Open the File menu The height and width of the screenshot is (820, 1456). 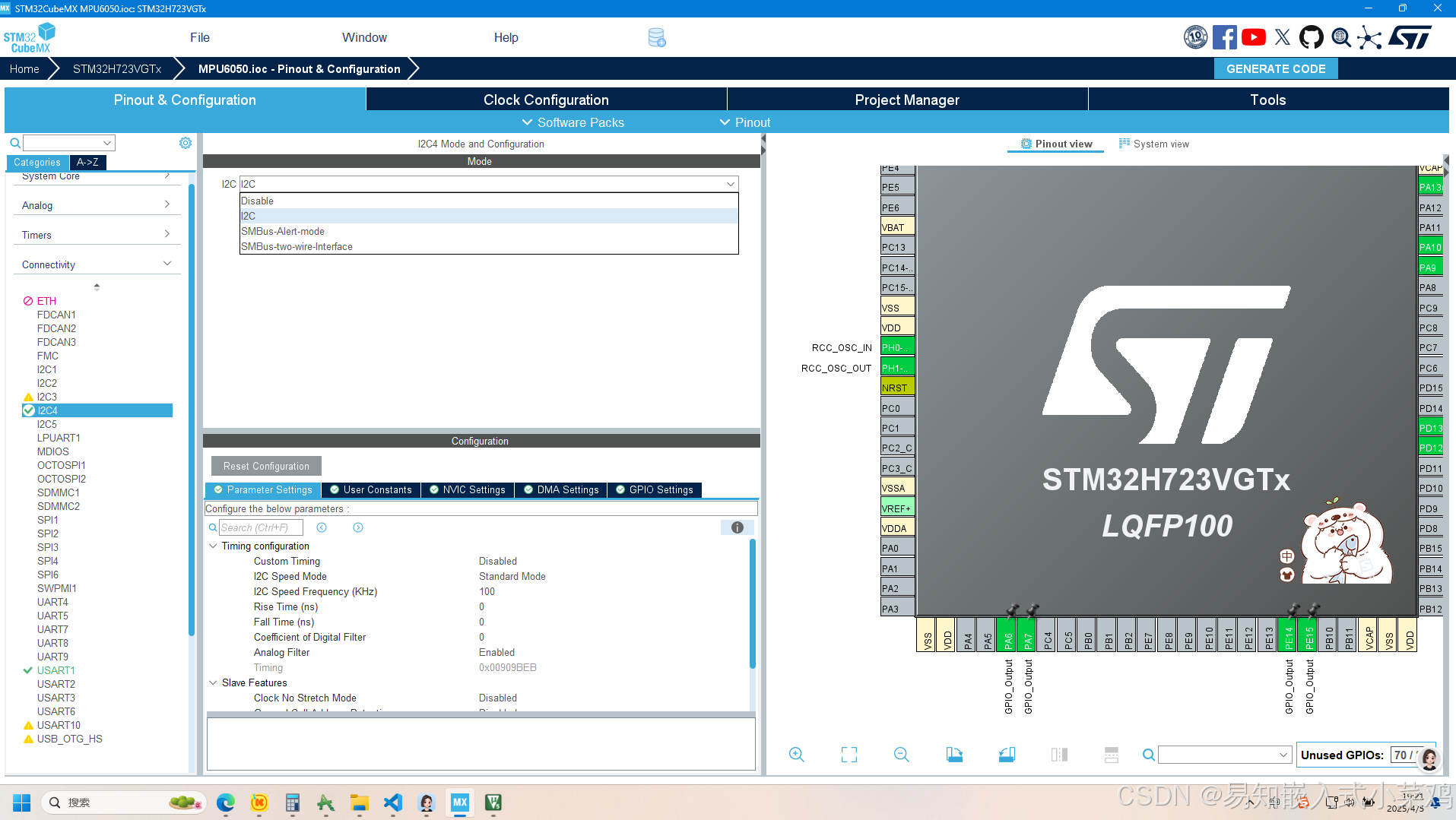(199, 37)
